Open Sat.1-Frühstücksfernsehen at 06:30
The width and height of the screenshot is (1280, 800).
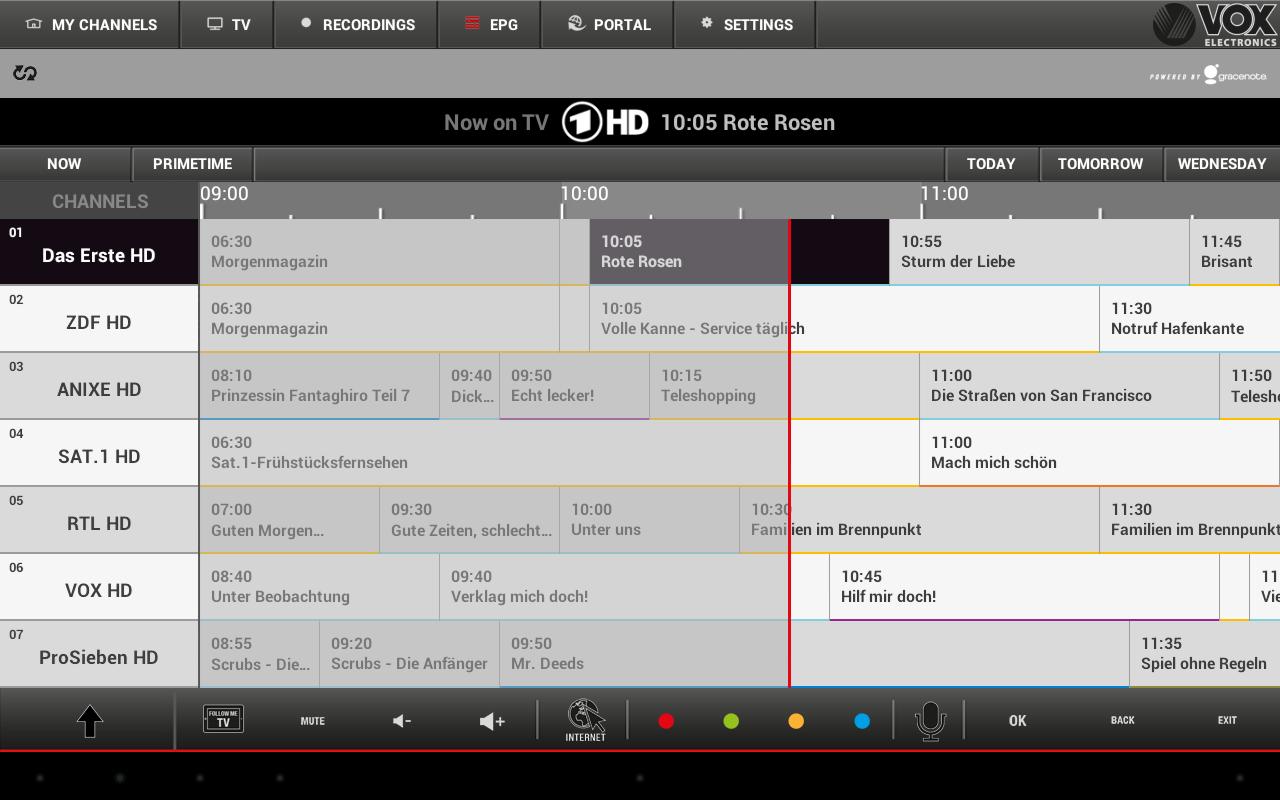[559, 453]
